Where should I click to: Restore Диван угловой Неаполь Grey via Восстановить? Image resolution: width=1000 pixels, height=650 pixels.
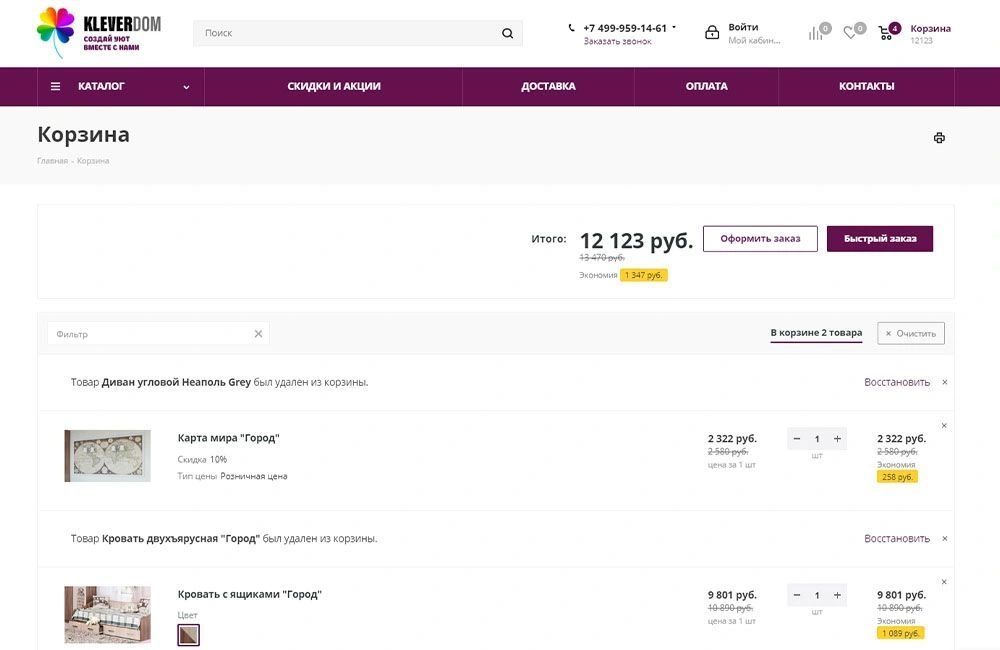[897, 382]
